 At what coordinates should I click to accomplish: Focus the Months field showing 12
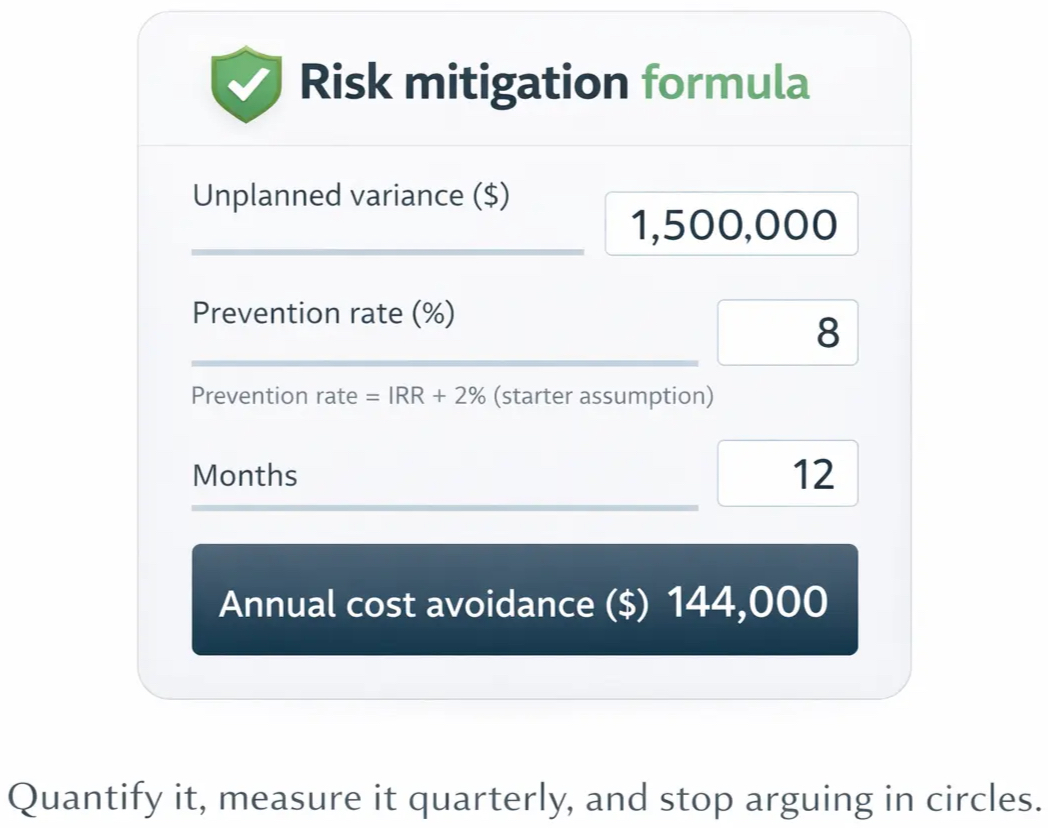[x=787, y=473]
